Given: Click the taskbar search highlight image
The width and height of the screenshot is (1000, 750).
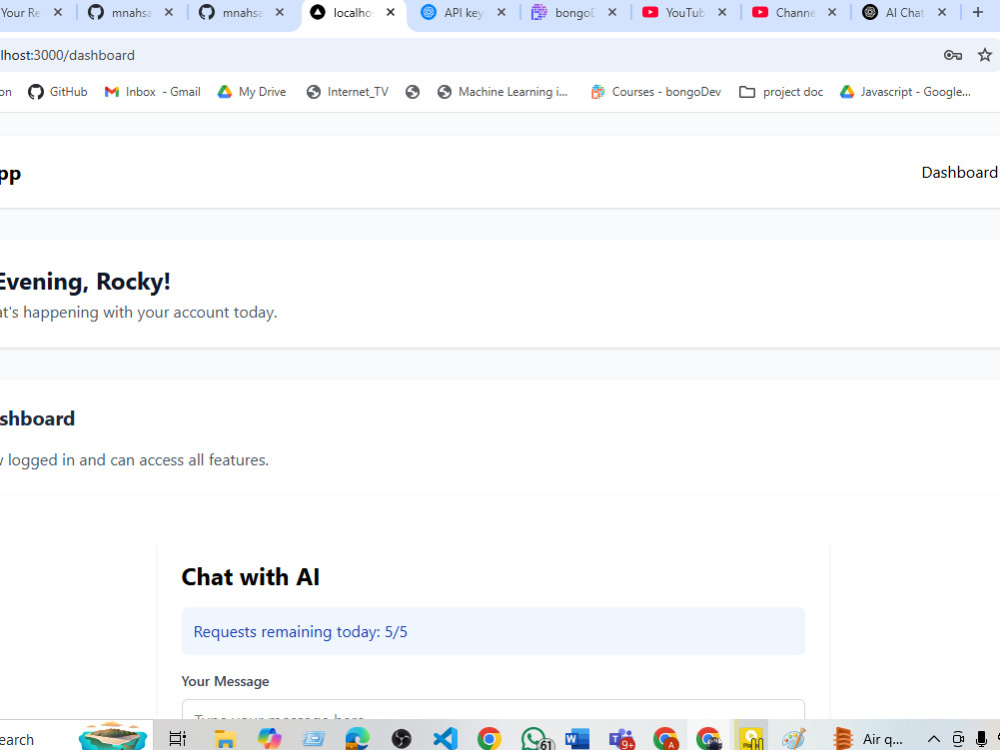Looking at the screenshot, I should pos(113,736).
